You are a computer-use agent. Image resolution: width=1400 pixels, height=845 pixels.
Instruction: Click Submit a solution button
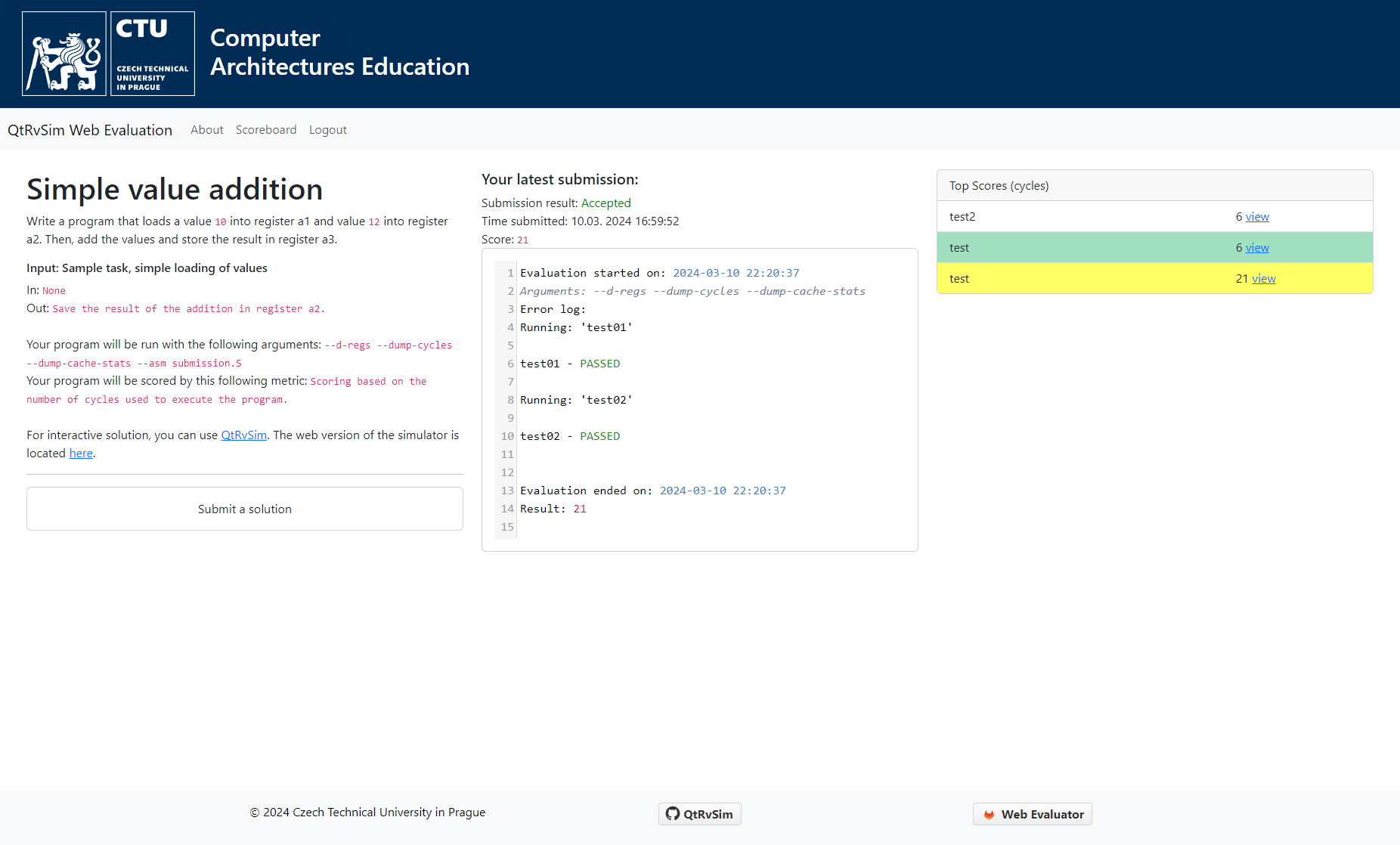[x=245, y=509]
